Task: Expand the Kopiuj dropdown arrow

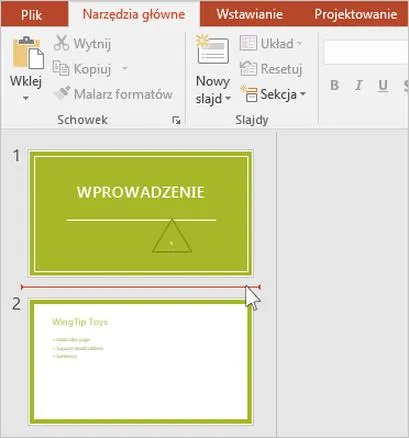Action: (x=125, y=68)
